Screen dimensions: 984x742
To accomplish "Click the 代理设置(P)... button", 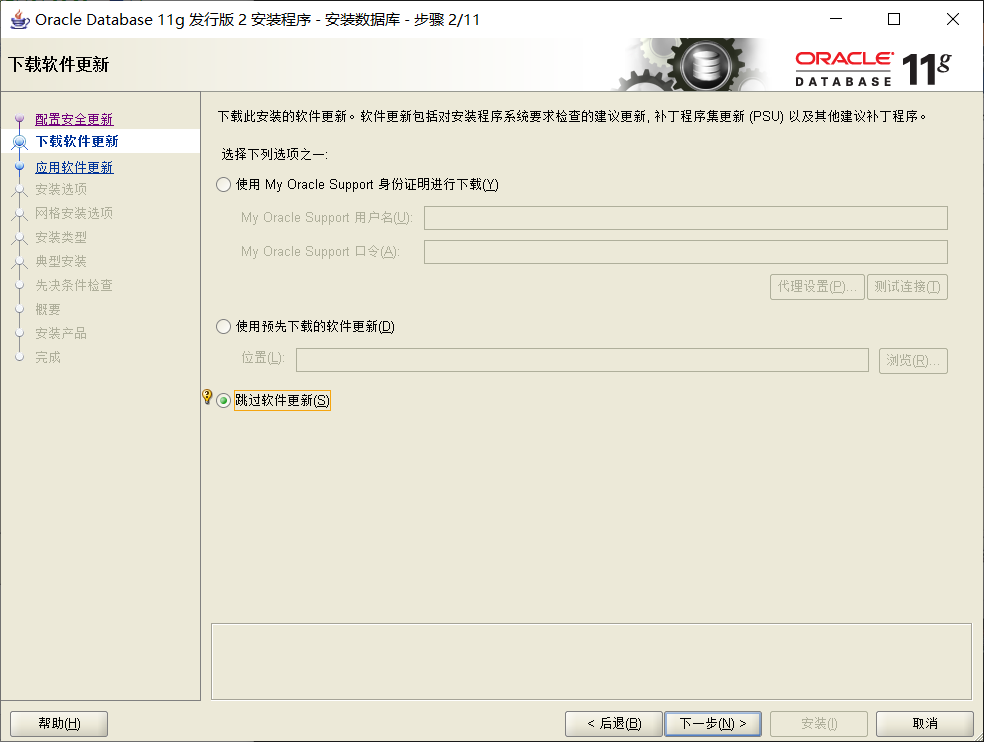I will tap(817, 287).
